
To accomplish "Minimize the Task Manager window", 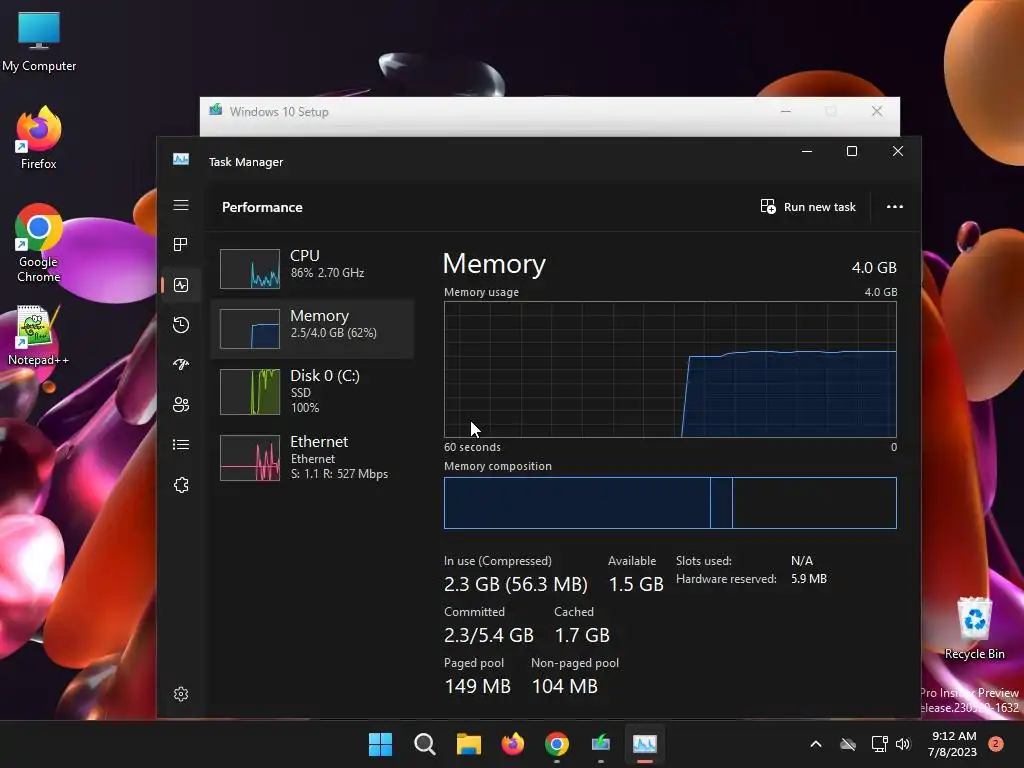I will point(807,152).
